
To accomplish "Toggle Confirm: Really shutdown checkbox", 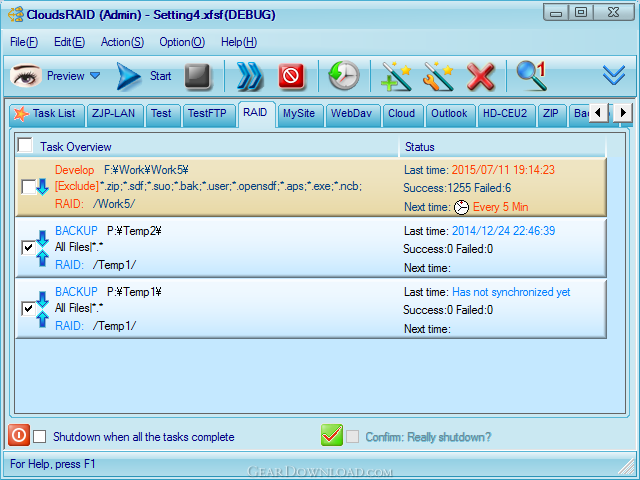I will (353, 436).
